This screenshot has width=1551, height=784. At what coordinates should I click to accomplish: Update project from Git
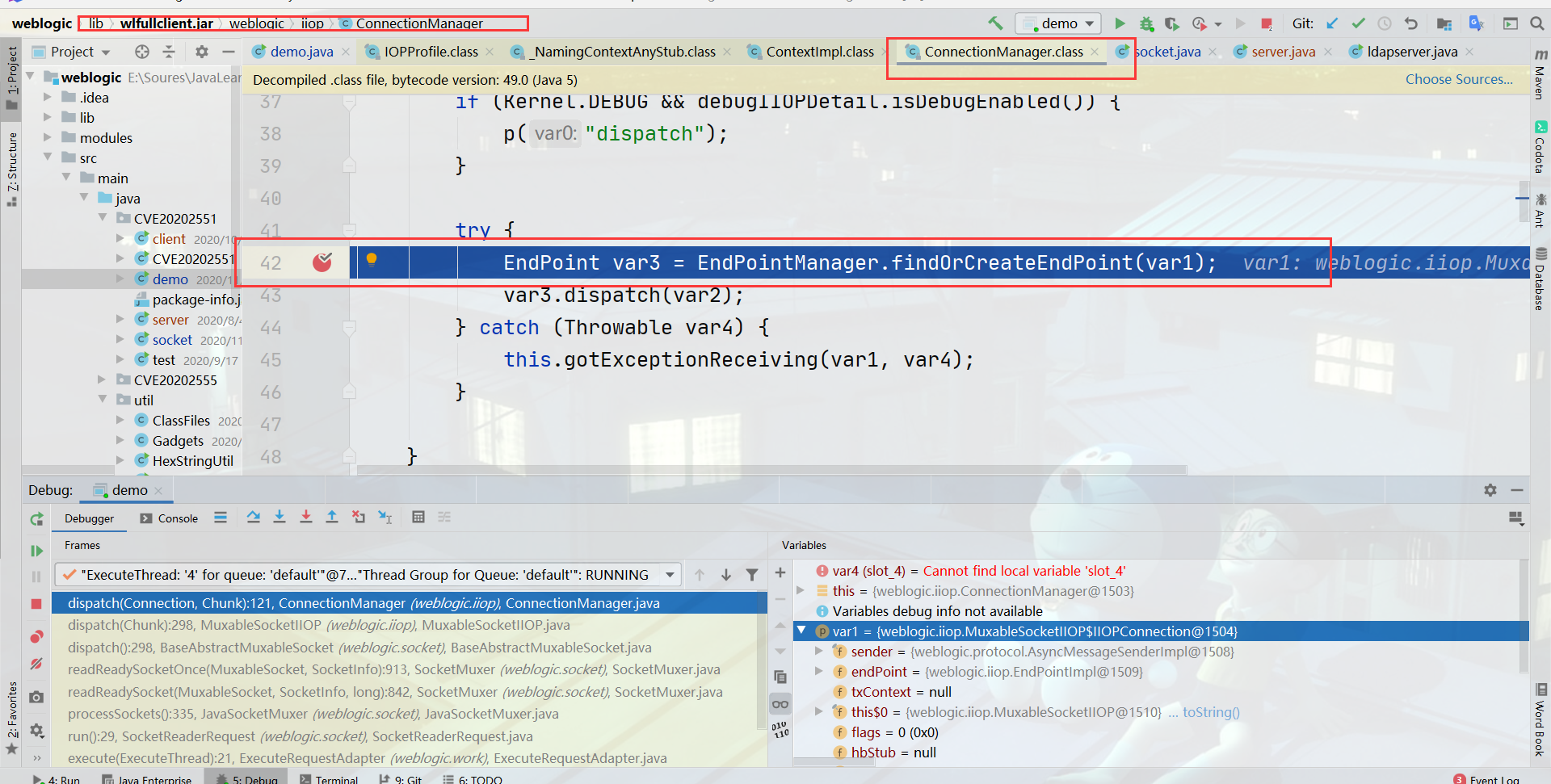click(1332, 23)
